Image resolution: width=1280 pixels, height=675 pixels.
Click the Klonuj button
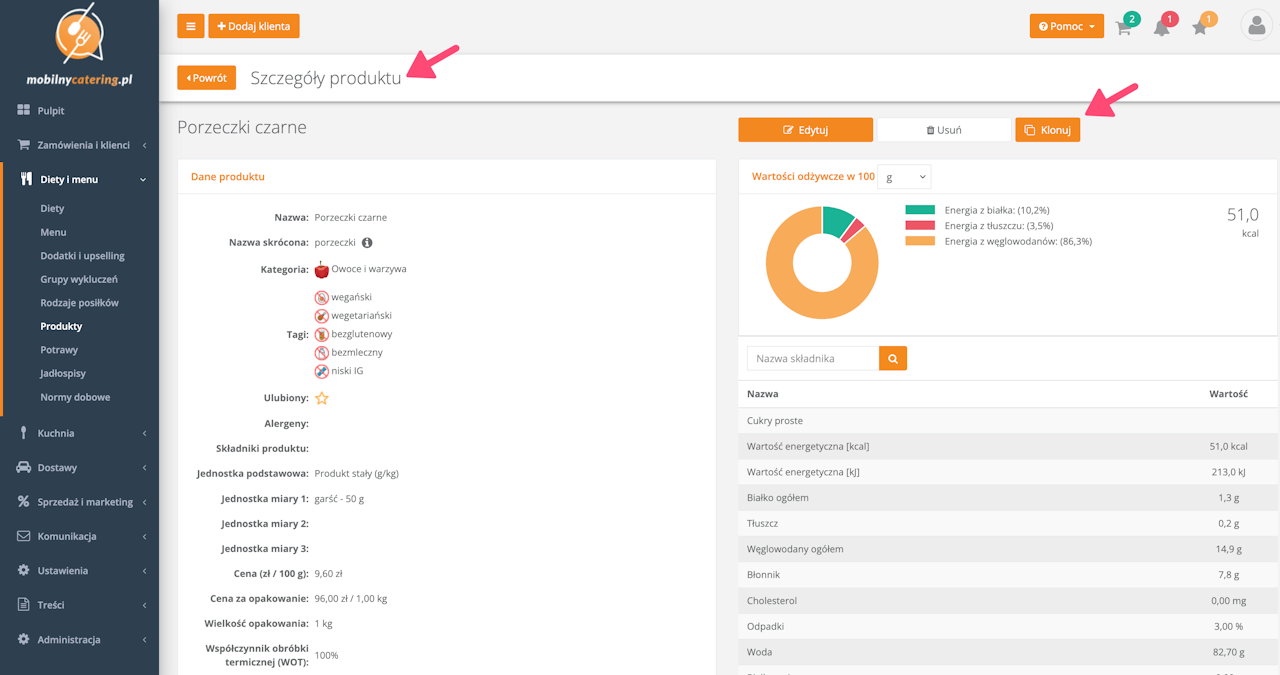[x=1047, y=130]
